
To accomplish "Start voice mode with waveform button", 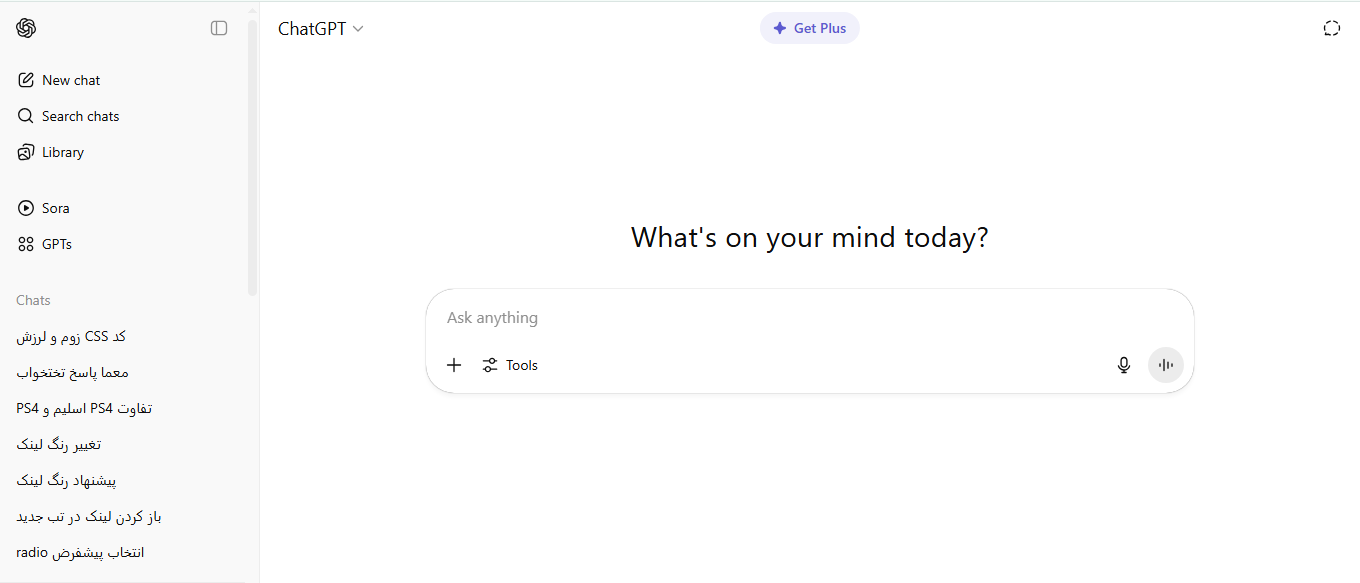I will [x=1165, y=365].
